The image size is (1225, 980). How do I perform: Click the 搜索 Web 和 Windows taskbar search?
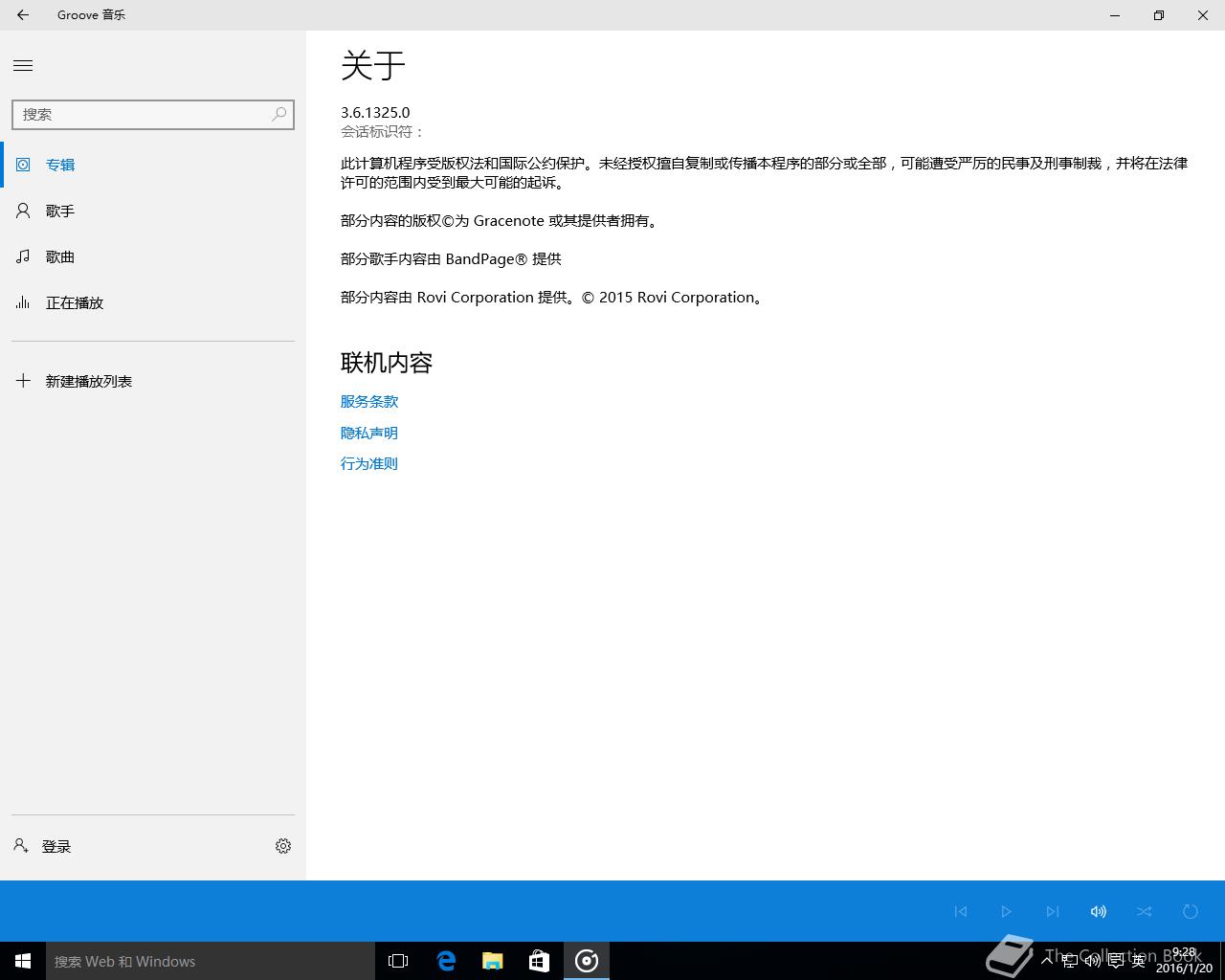point(211,961)
